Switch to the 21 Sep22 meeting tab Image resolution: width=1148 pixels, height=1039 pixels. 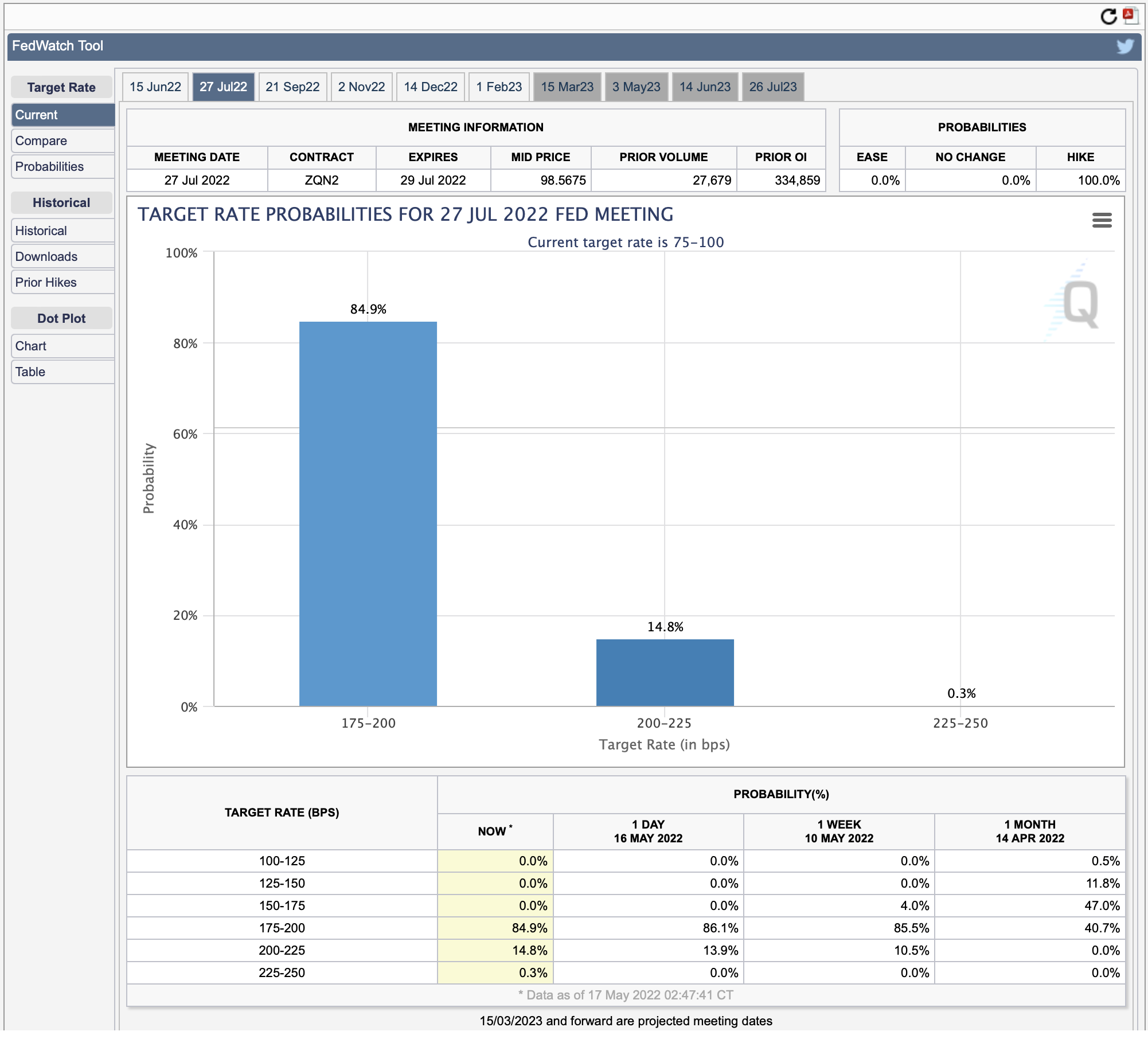(x=292, y=87)
